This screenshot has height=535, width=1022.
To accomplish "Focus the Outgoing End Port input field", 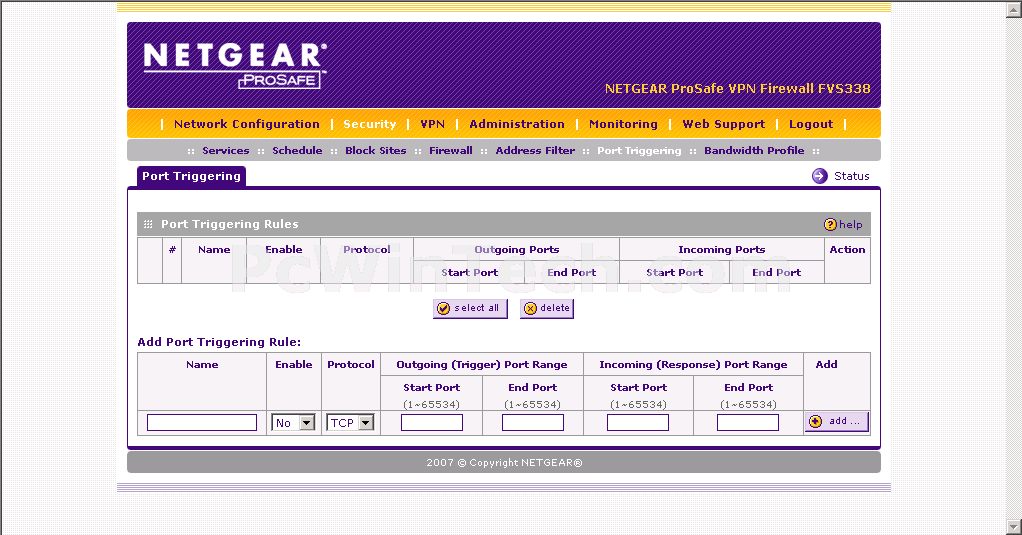I will point(533,422).
